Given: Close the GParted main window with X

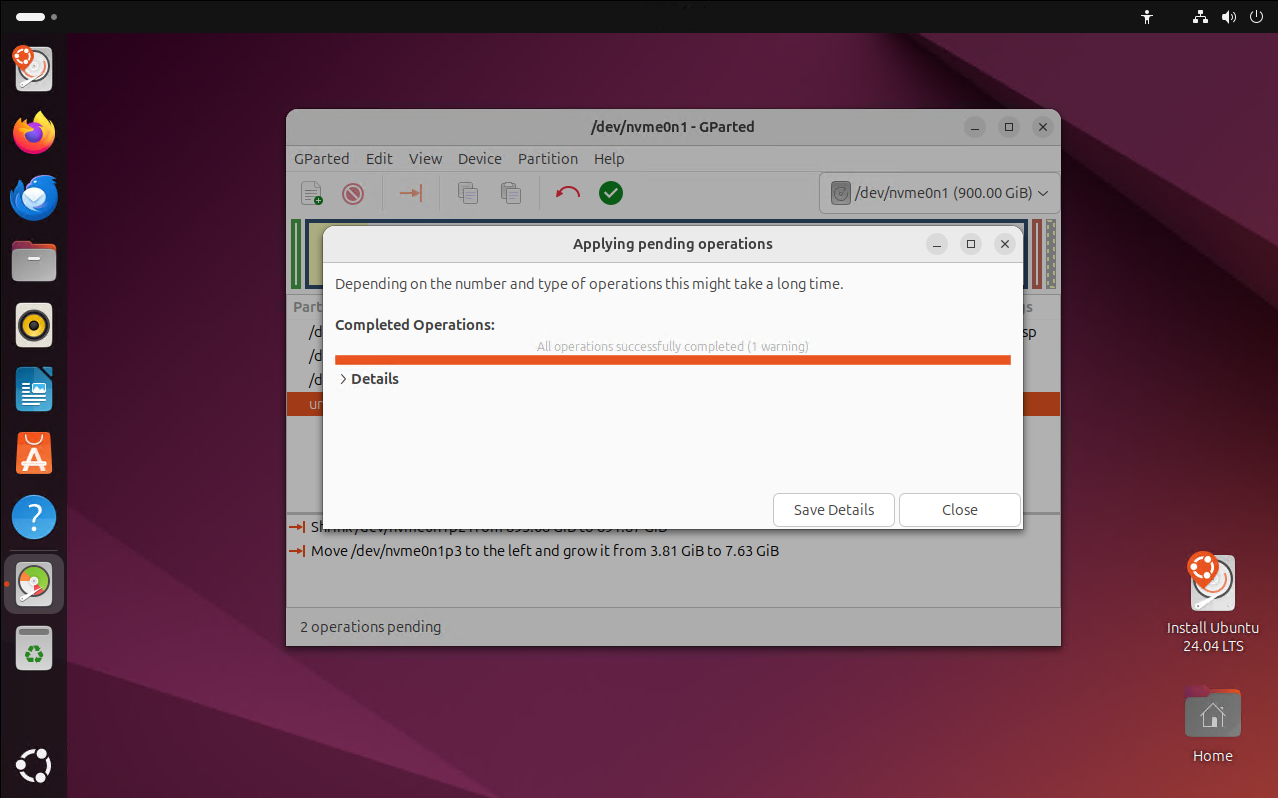Looking at the screenshot, I should (1043, 127).
